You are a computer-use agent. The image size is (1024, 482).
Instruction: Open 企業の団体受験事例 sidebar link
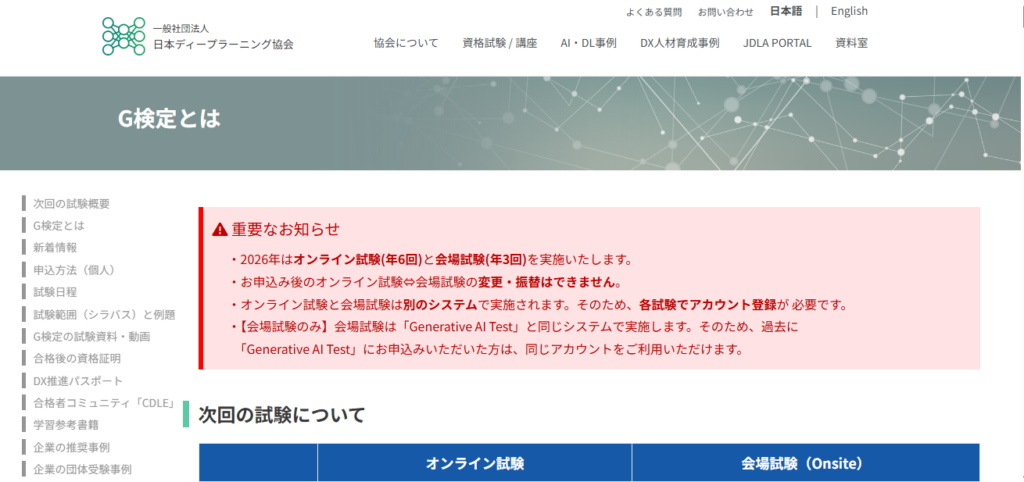82,469
